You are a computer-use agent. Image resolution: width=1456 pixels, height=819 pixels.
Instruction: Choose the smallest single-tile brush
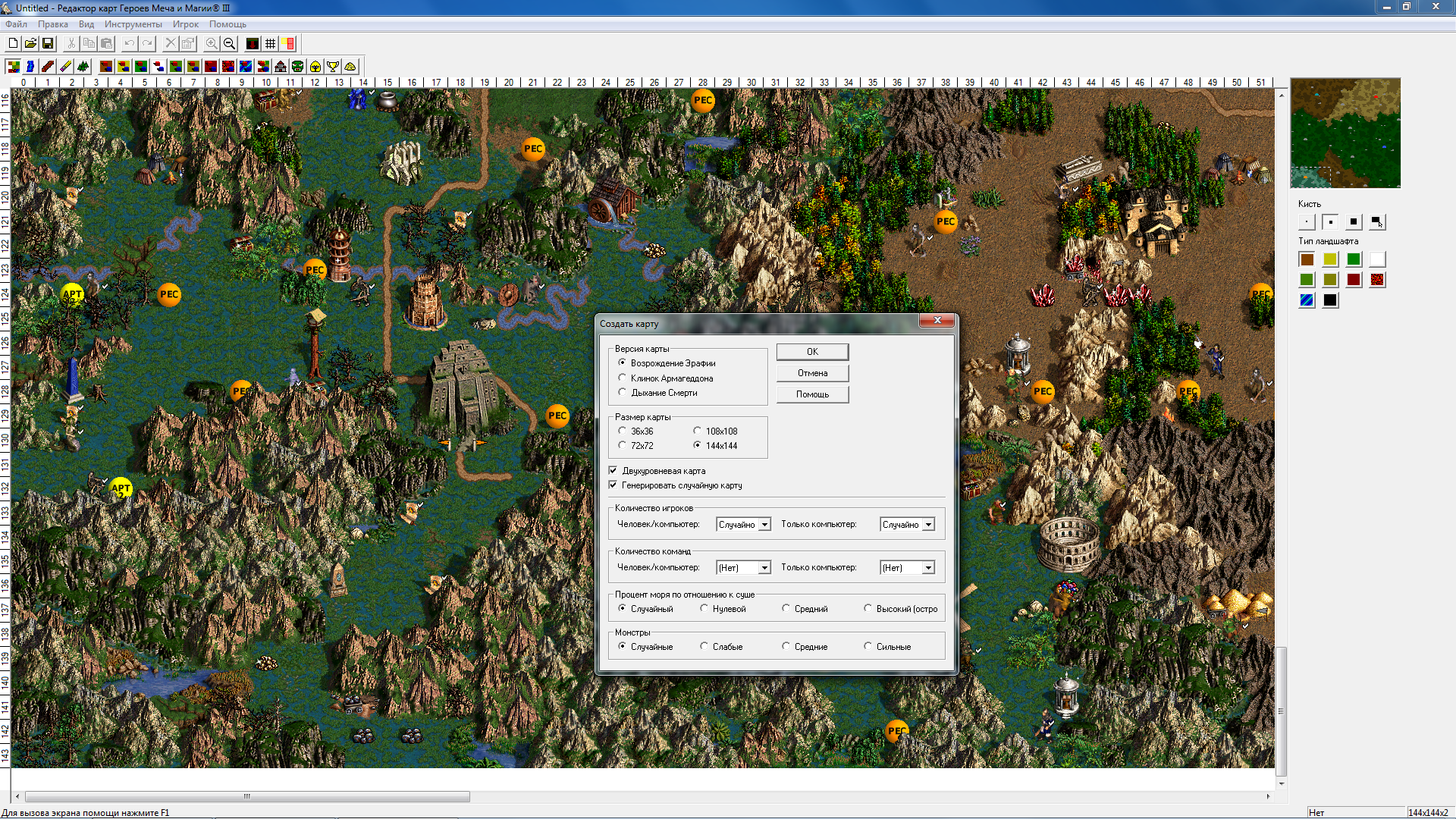(1307, 222)
